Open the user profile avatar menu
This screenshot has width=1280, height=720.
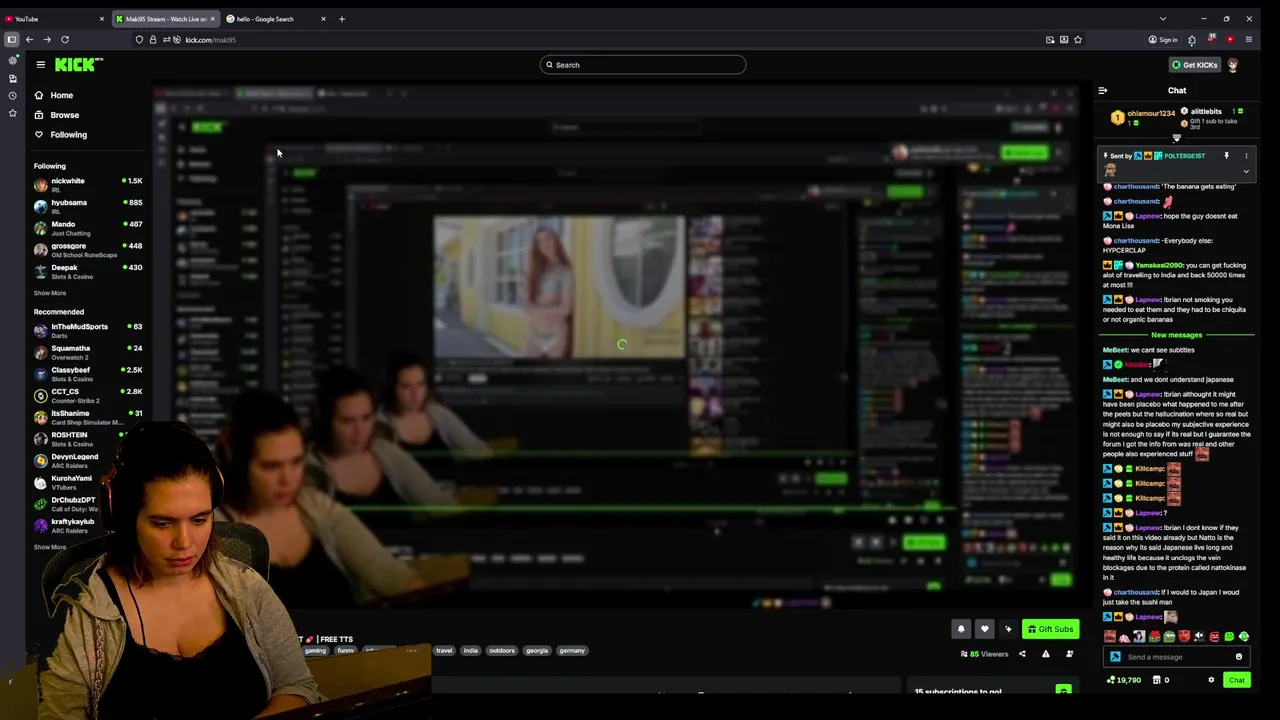point(1233,65)
